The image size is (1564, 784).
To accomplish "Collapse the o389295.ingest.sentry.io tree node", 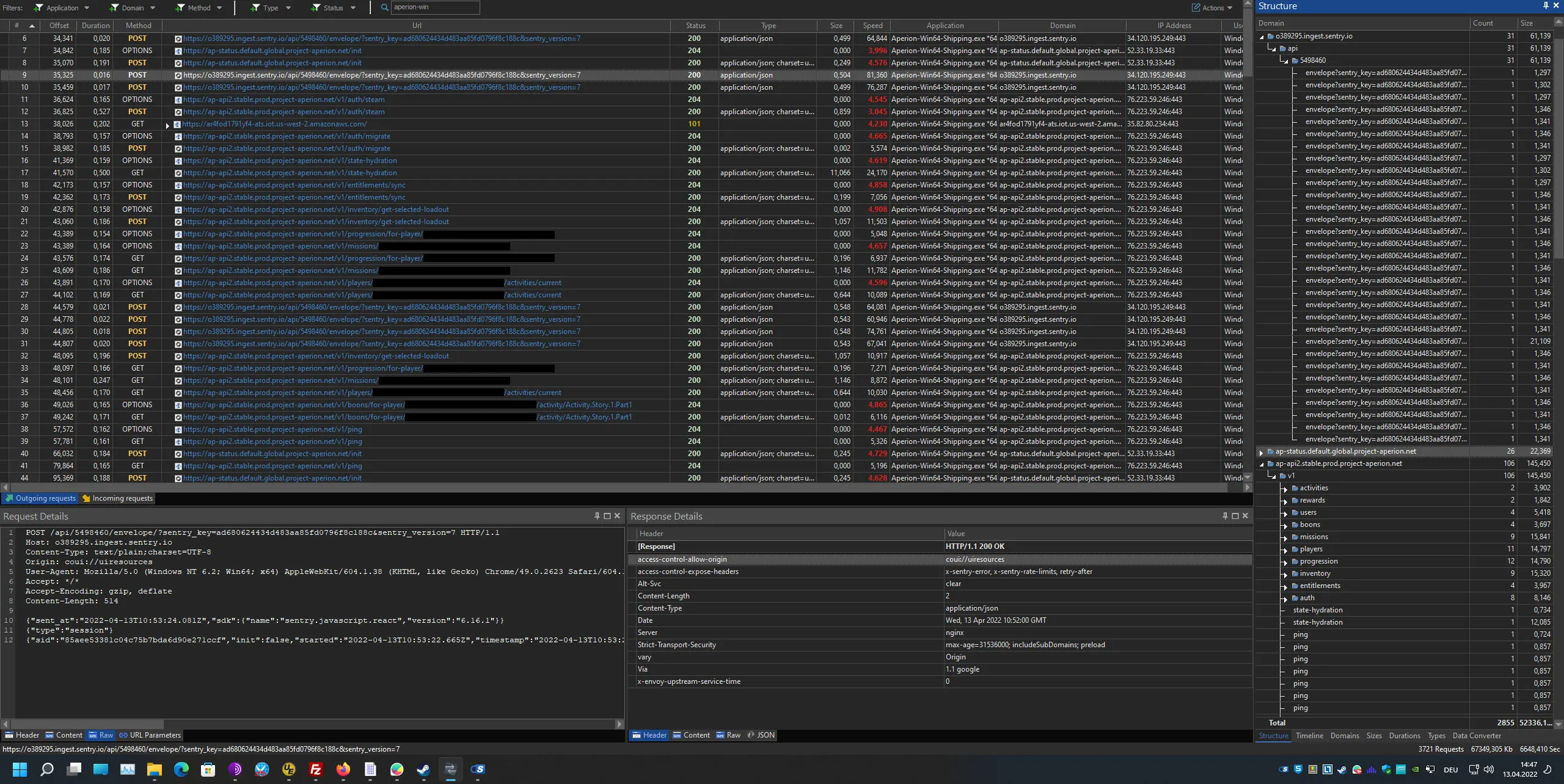I will coord(1262,37).
